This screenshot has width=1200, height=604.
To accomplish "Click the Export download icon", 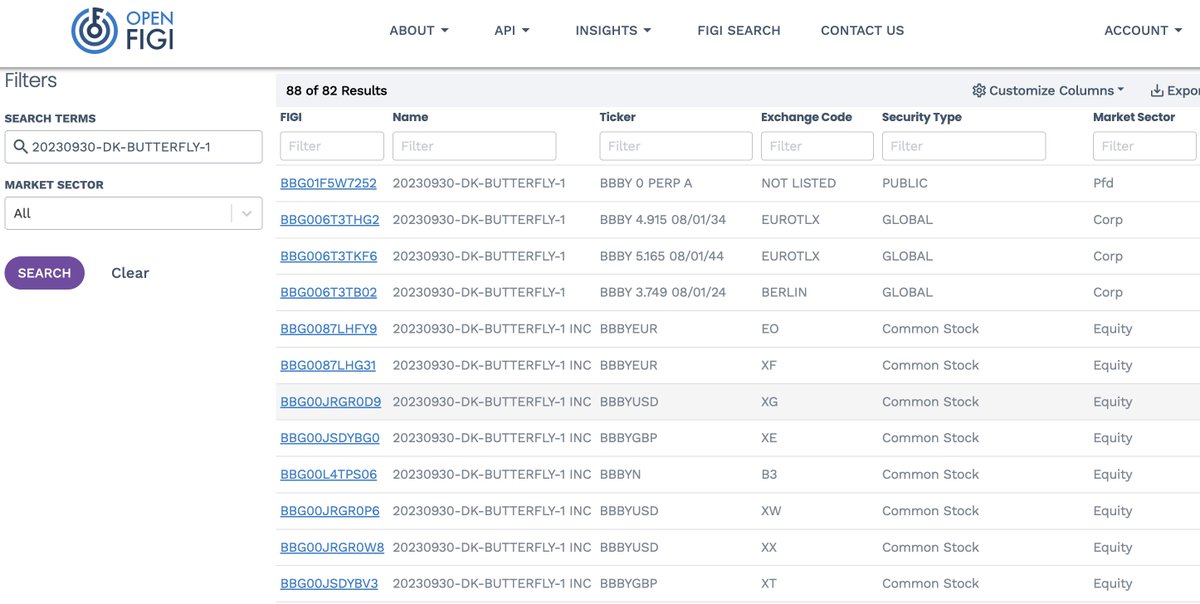I will click(x=1157, y=90).
